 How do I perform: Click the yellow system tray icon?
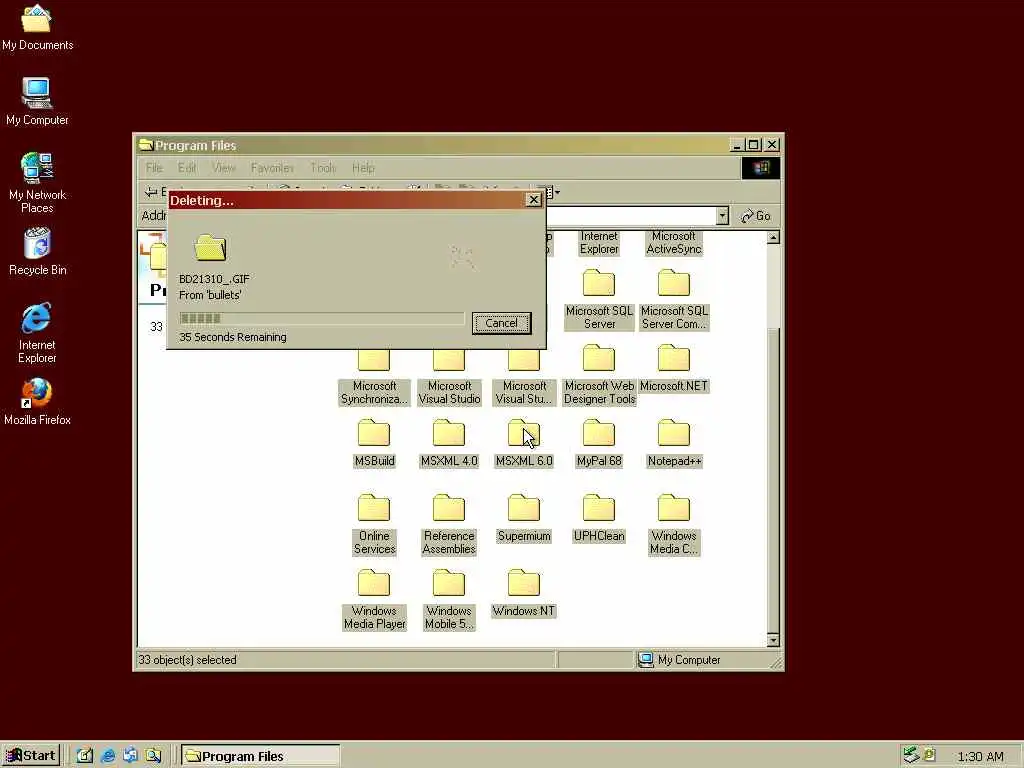[x=929, y=754]
